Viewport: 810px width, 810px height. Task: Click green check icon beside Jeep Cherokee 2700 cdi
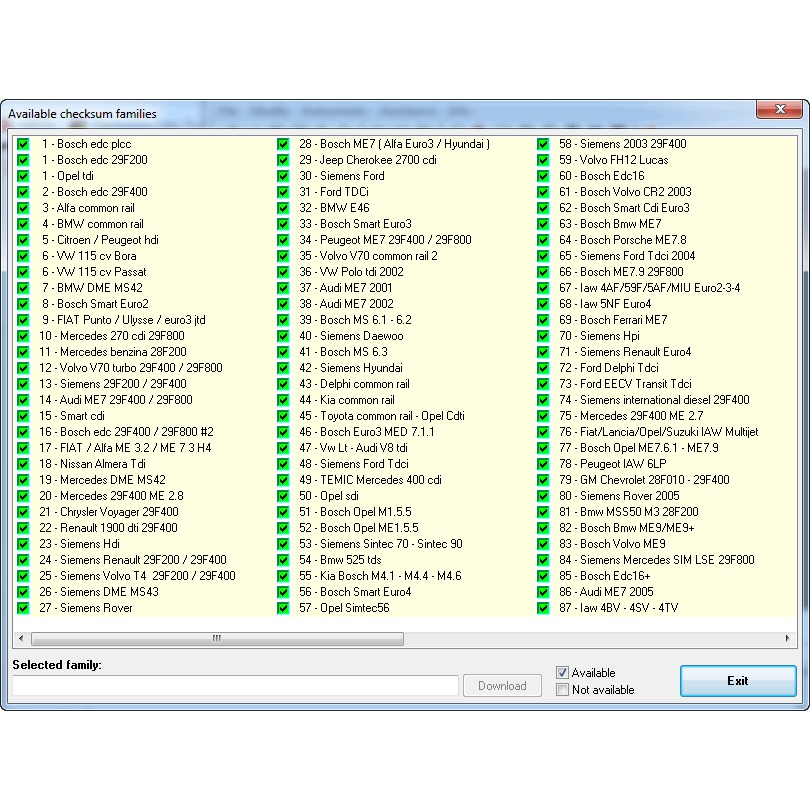coord(283,160)
